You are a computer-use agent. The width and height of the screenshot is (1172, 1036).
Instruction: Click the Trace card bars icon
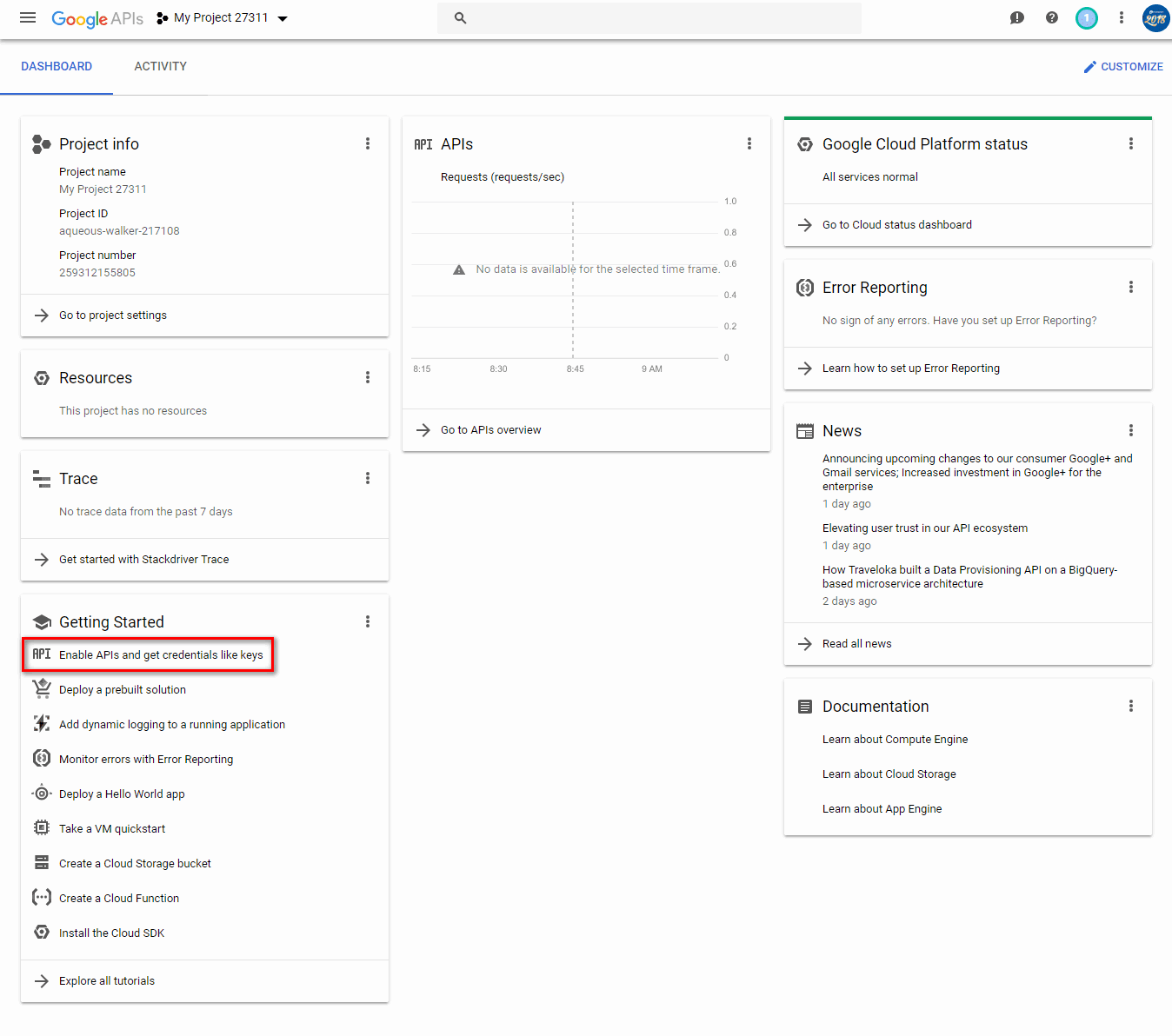pyautogui.click(x=41, y=478)
